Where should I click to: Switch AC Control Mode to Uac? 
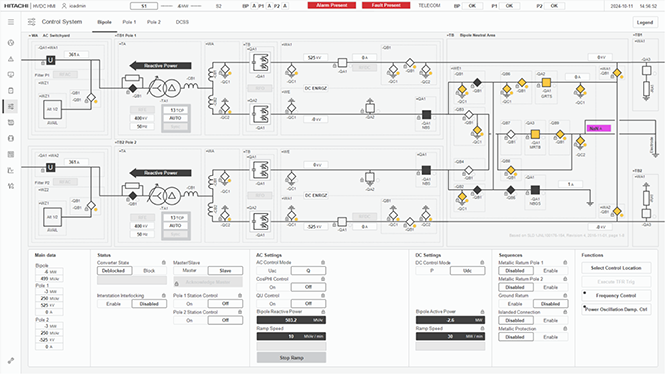point(273,271)
